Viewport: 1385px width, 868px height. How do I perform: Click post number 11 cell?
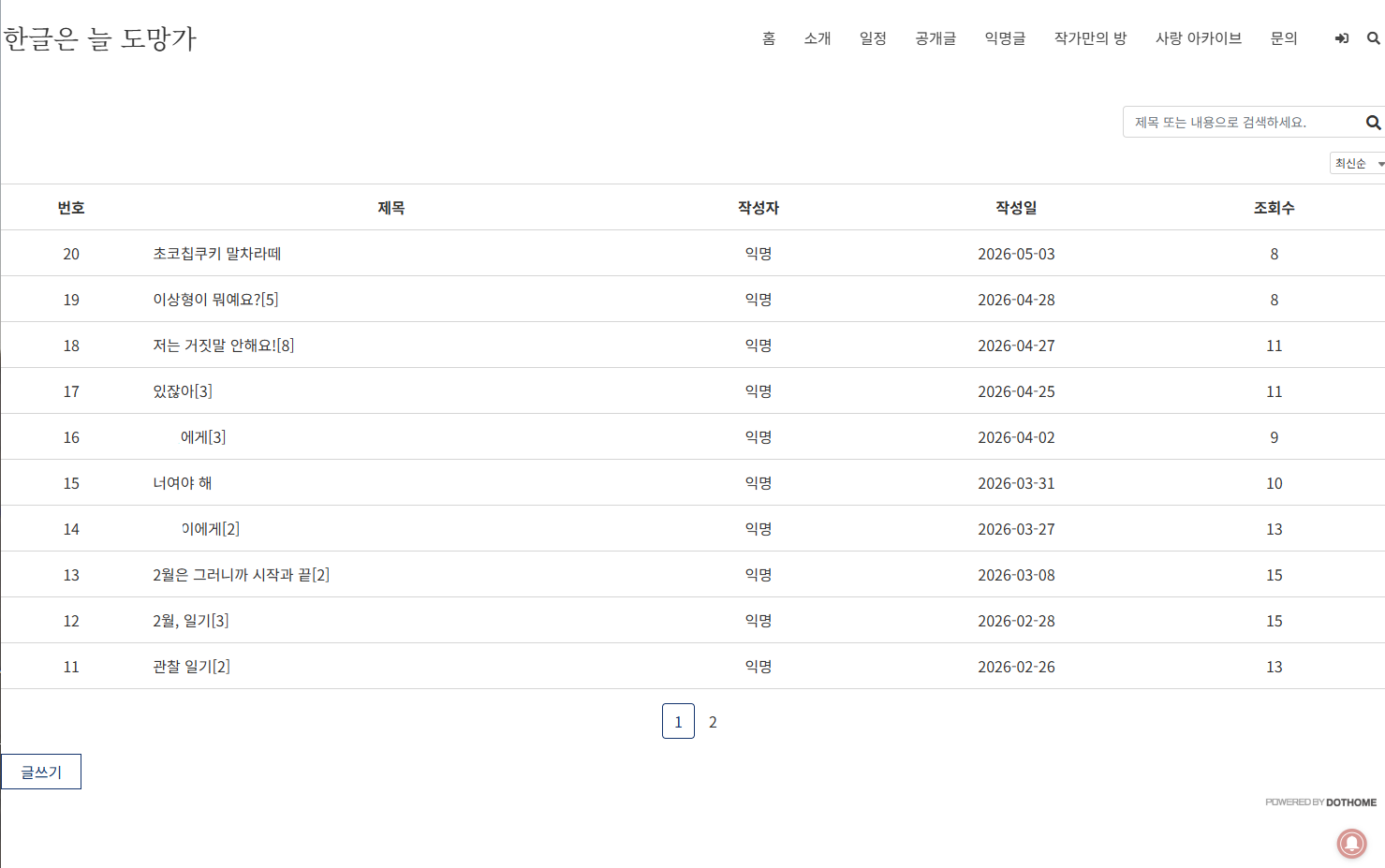click(x=71, y=667)
